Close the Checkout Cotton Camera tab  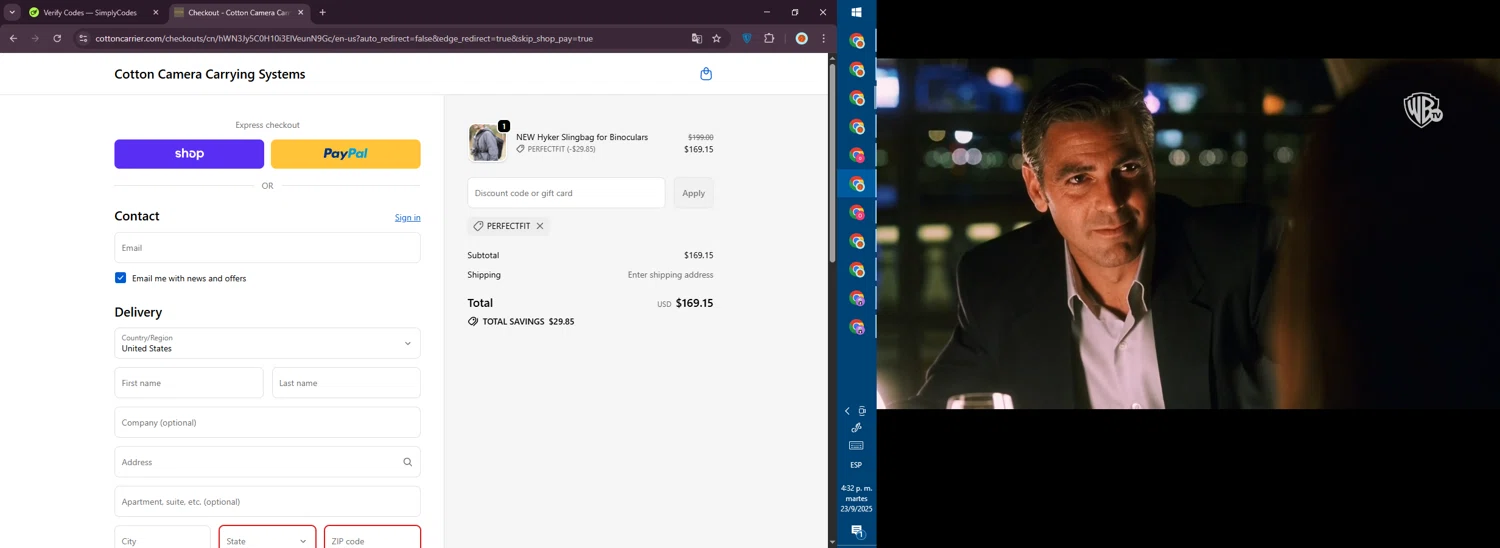(300, 13)
